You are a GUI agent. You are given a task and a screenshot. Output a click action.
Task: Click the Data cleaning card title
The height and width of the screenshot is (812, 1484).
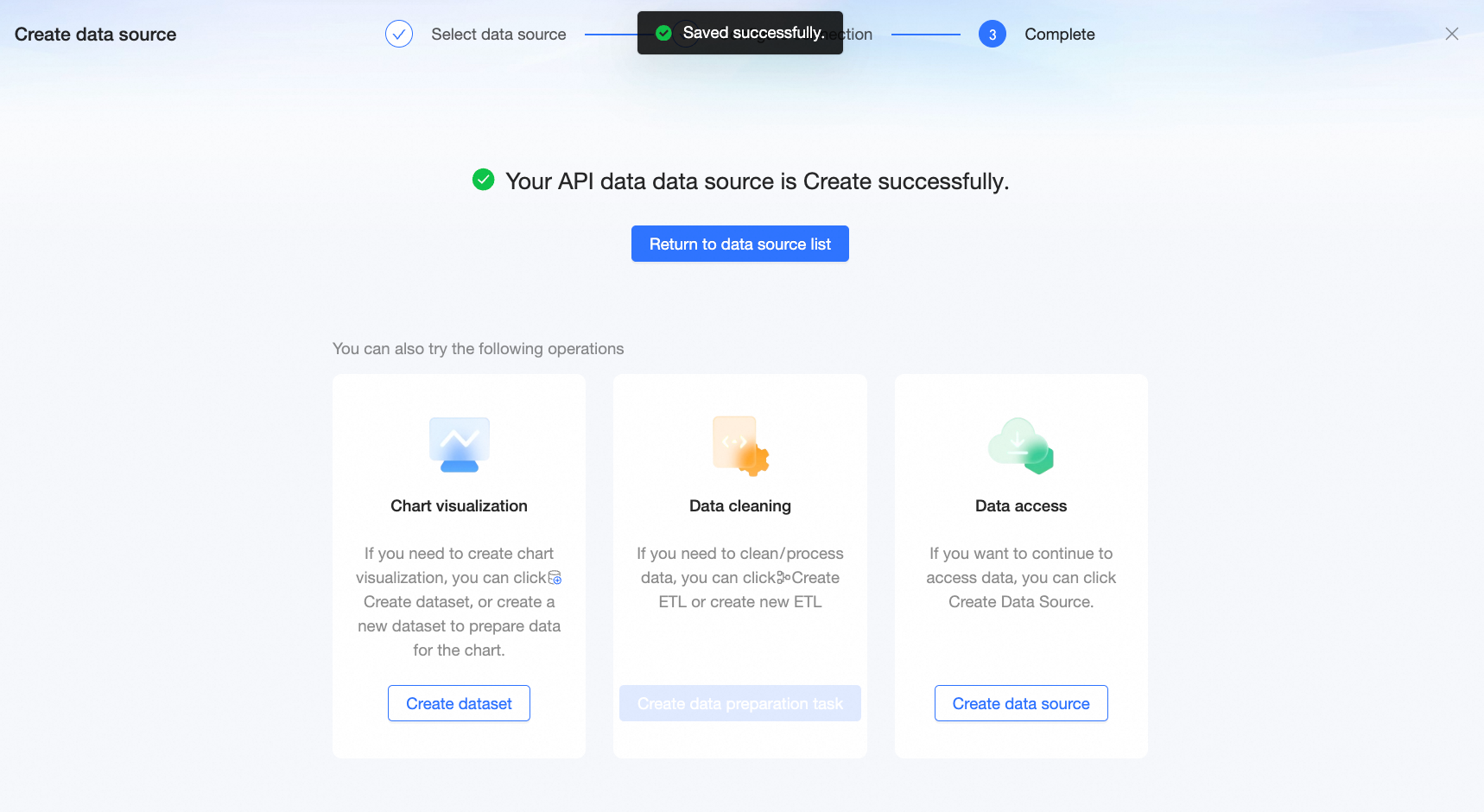740,506
